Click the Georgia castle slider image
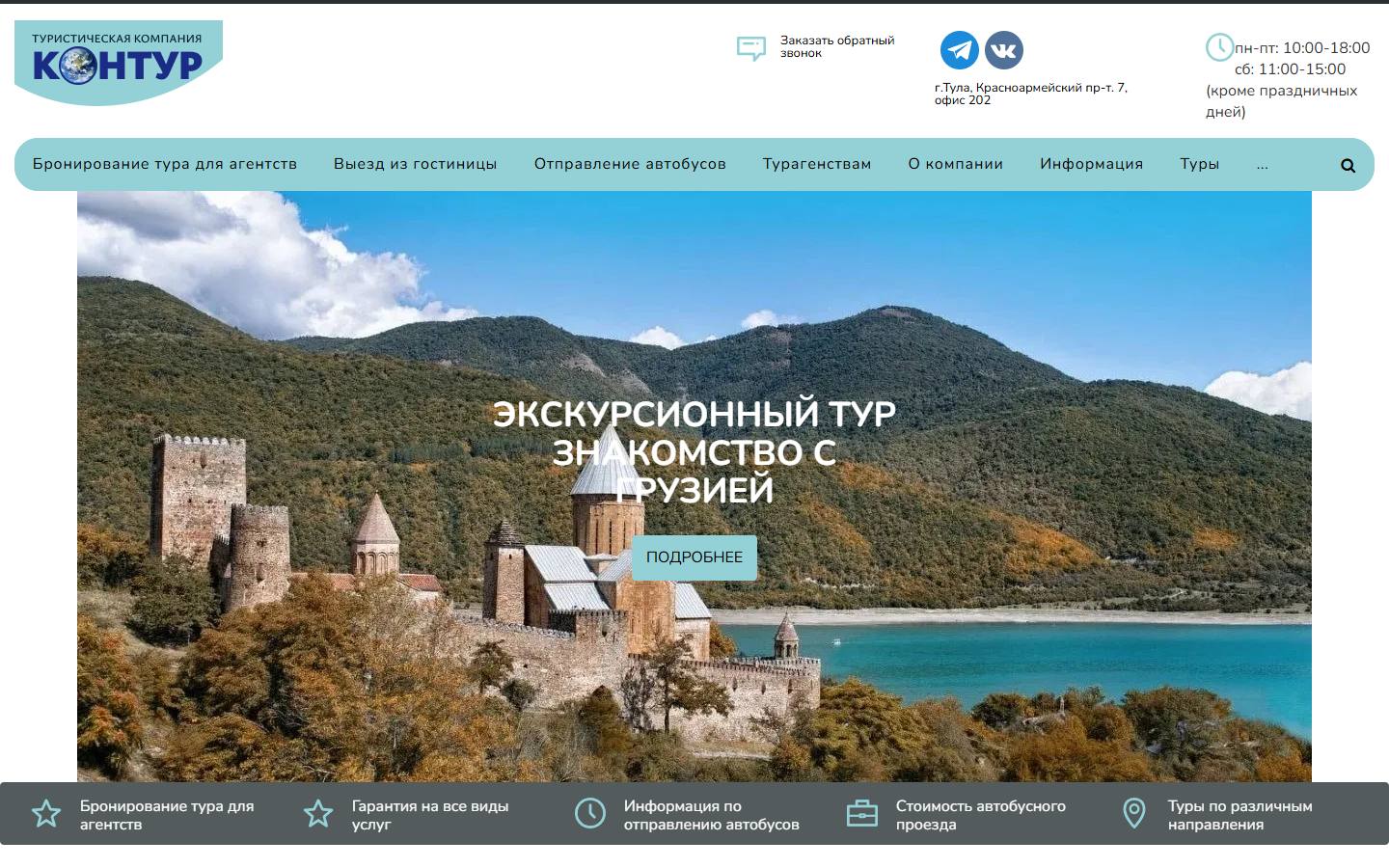This screenshot has width=1389, height=868. (x=694, y=486)
